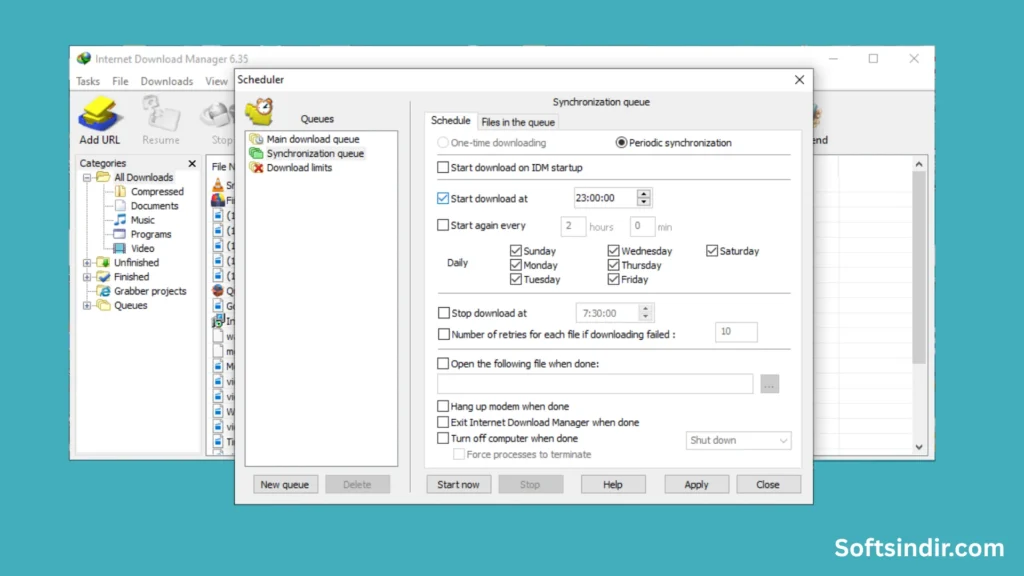Switch to Files in the queue tab

tap(517, 122)
